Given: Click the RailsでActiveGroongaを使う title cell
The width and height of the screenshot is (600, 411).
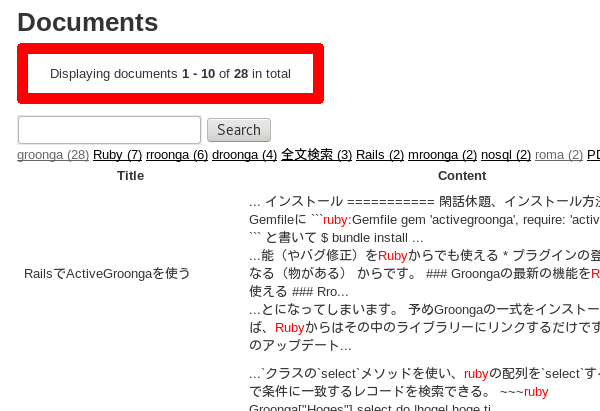Looking at the screenshot, I should pos(107,274).
